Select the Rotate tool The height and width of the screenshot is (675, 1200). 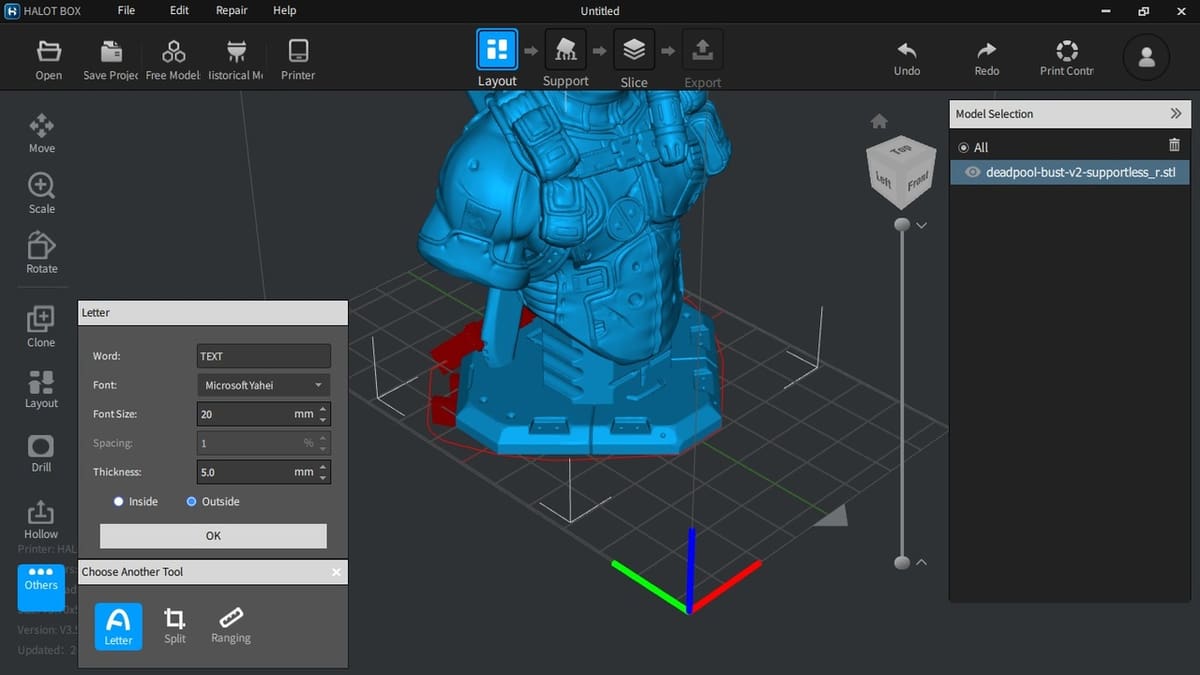click(41, 253)
